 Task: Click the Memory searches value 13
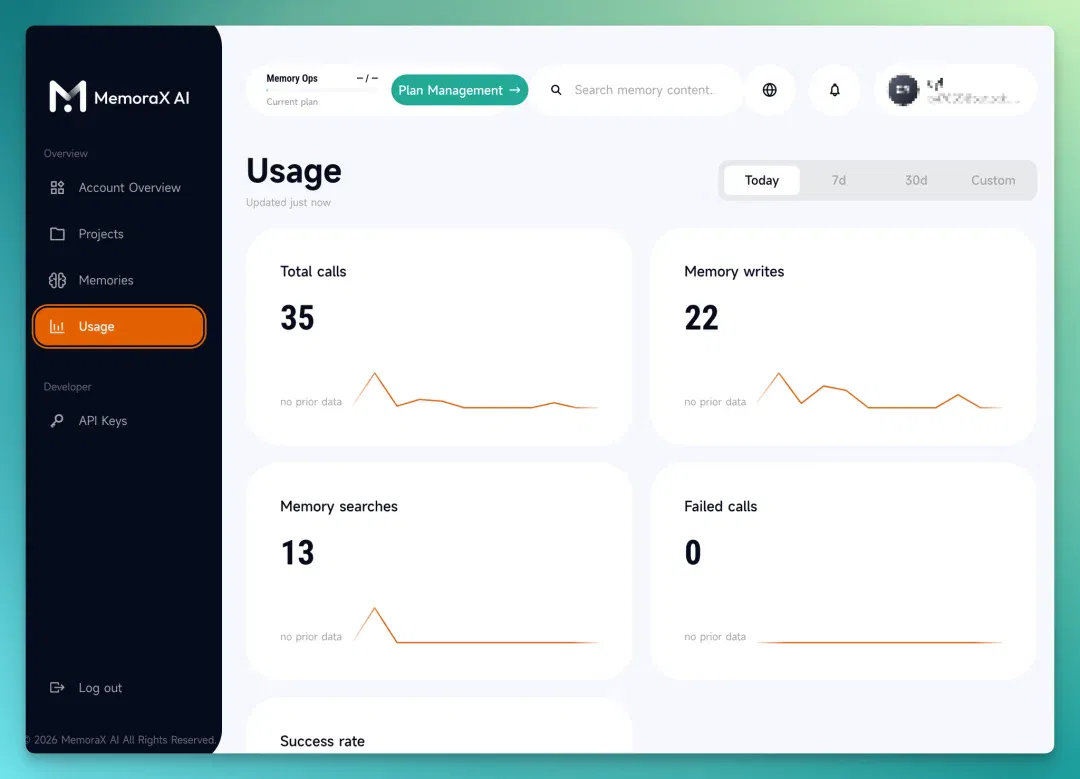pos(297,553)
